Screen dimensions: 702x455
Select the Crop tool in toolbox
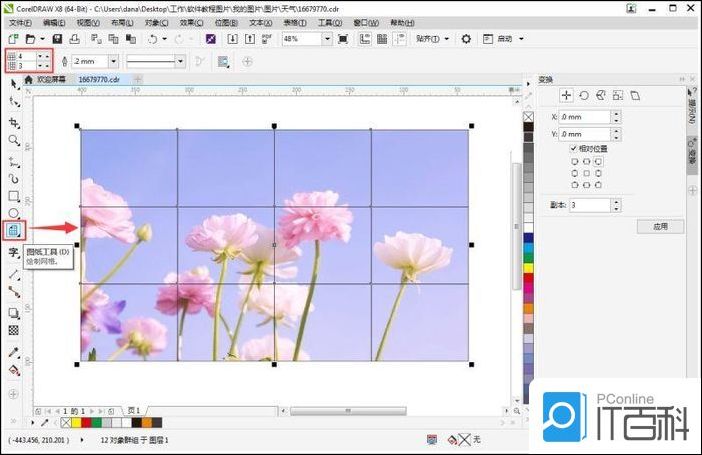coord(14,122)
